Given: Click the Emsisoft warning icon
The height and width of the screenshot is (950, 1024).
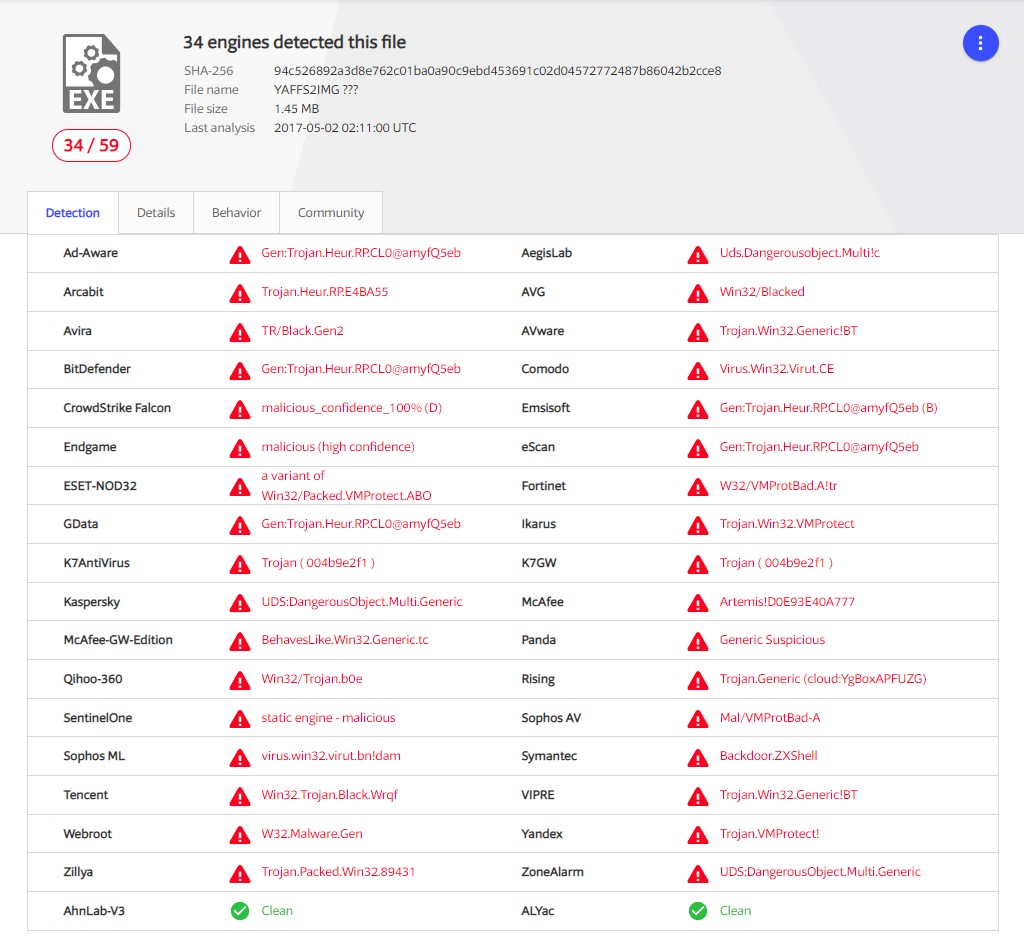Looking at the screenshot, I should click(x=698, y=410).
